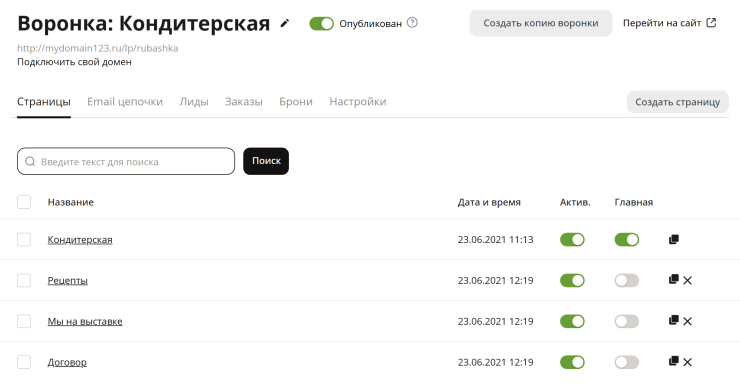This screenshot has height=385, width=740.
Task: Turn off the Главная switch for Кондитерская
Action: point(627,240)
